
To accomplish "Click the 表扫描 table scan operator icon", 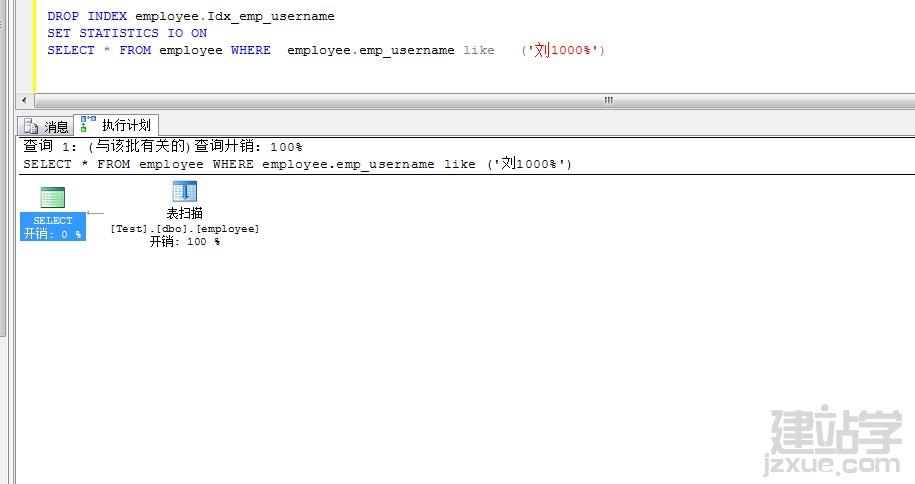I will 184,191.
